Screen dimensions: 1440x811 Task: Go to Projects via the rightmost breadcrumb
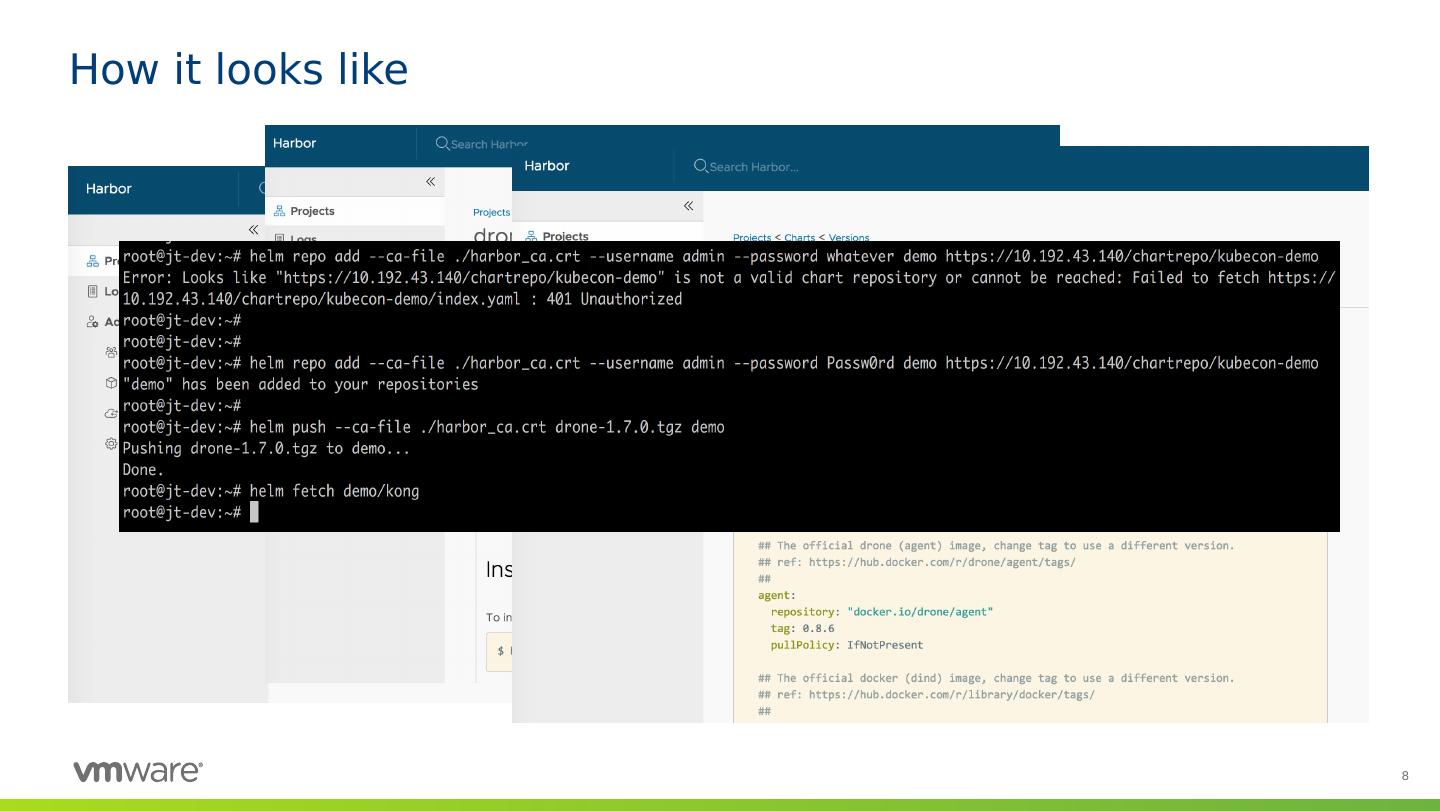pyautogui.click(x=751, y=238)
